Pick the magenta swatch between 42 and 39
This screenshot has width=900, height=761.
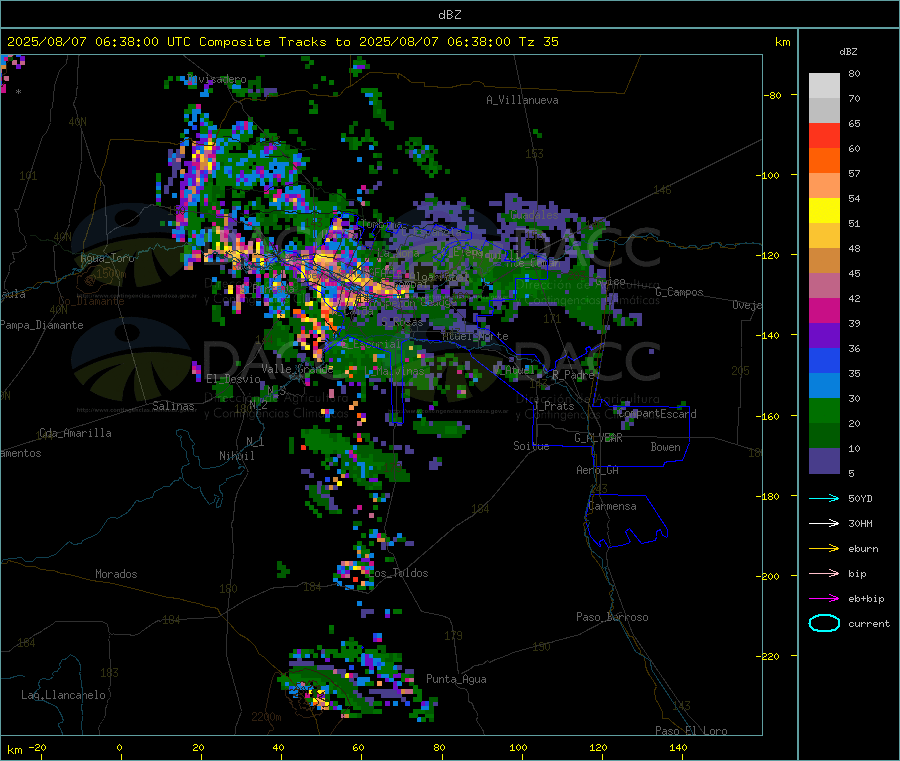point(824,310)
